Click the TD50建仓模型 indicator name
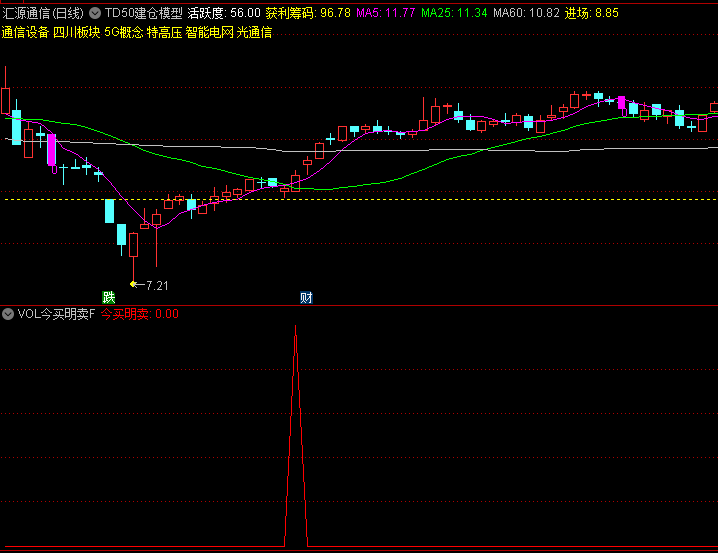This screenshot has width=718, height=553. (x=143, y=13)
